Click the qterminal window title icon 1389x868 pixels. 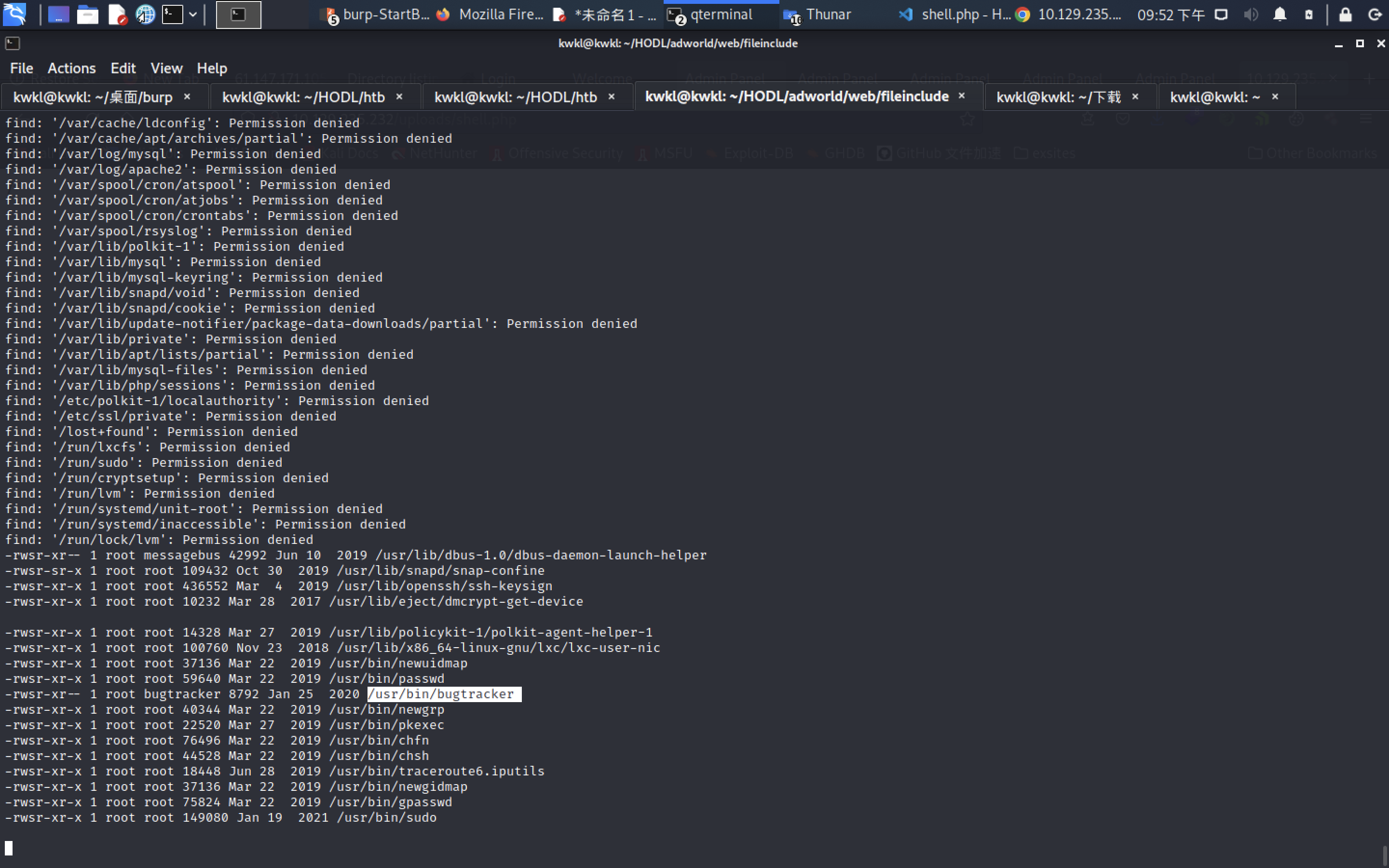coord(12,43)
